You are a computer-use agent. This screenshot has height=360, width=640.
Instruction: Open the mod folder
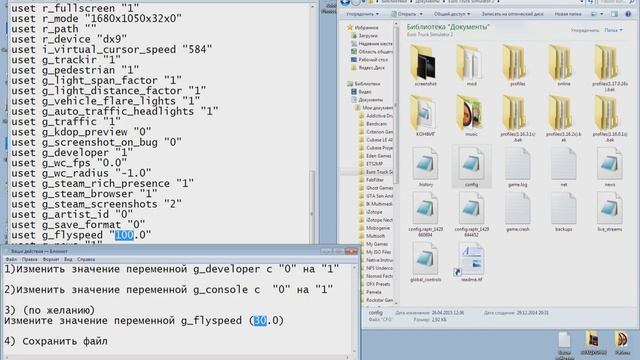click(x=471, y=65)
